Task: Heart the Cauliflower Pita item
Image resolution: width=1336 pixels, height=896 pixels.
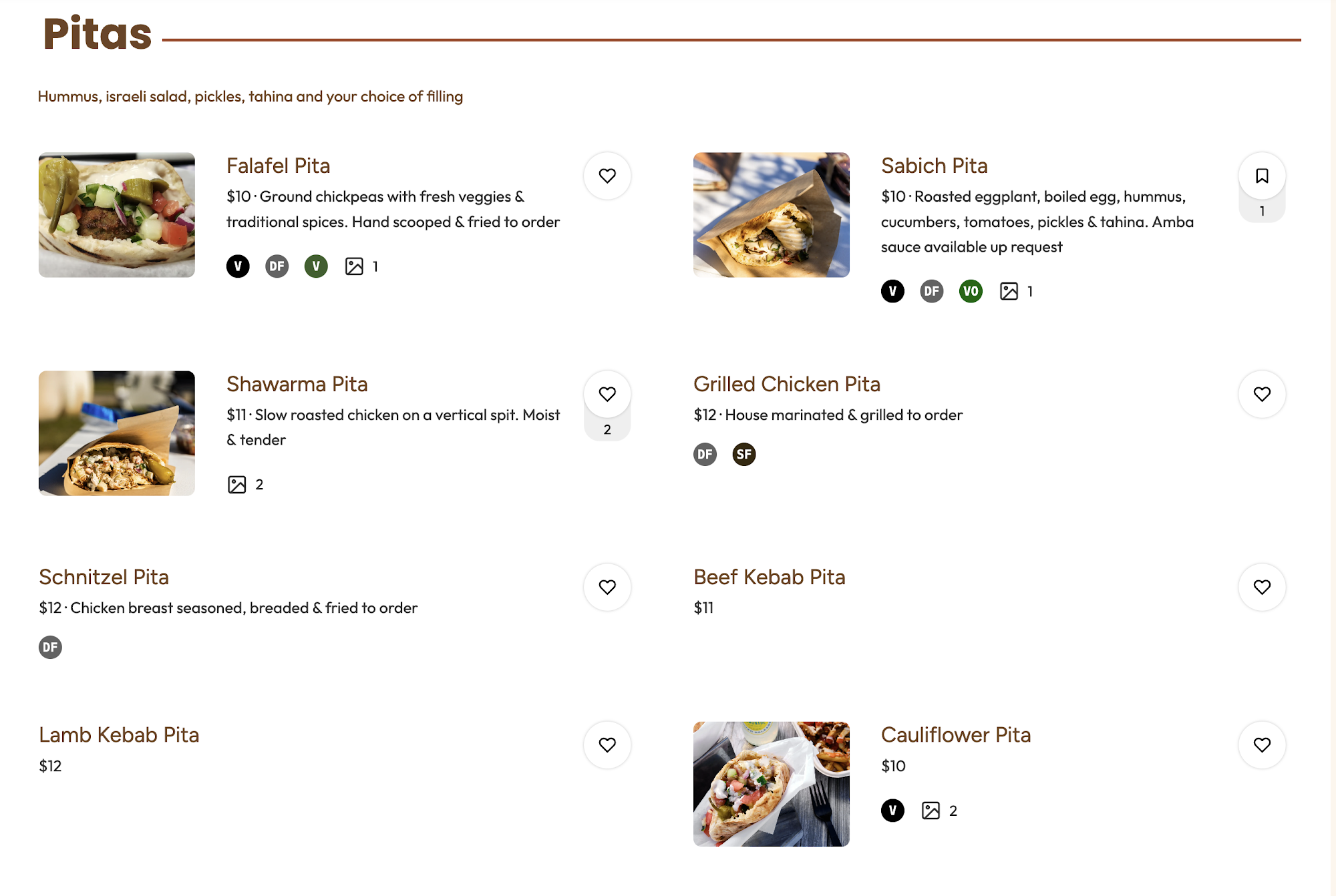Action: tap(1261, 744)
